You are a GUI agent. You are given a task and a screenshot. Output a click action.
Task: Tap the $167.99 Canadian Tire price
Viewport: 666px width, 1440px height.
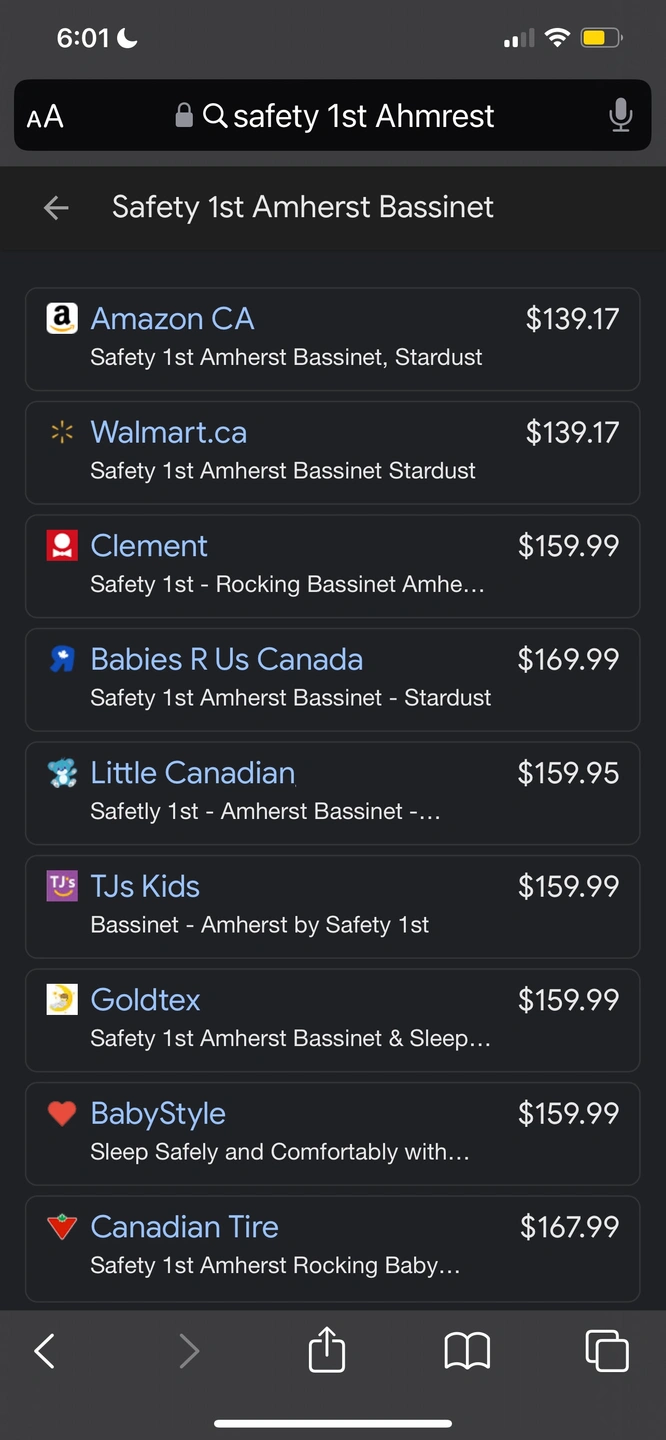pyautogui.click(x=569, y=1227)
